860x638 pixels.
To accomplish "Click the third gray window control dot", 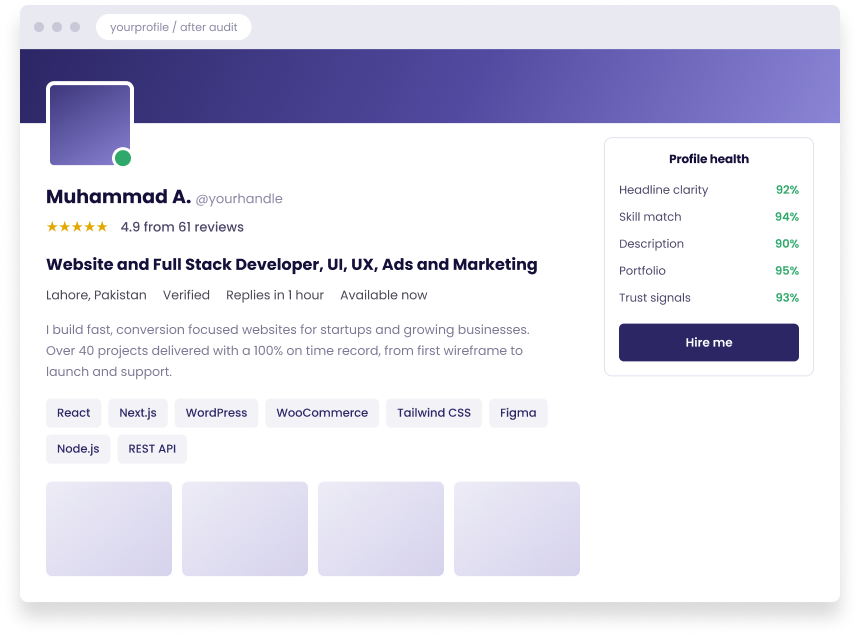I will (x=75, y=27).
